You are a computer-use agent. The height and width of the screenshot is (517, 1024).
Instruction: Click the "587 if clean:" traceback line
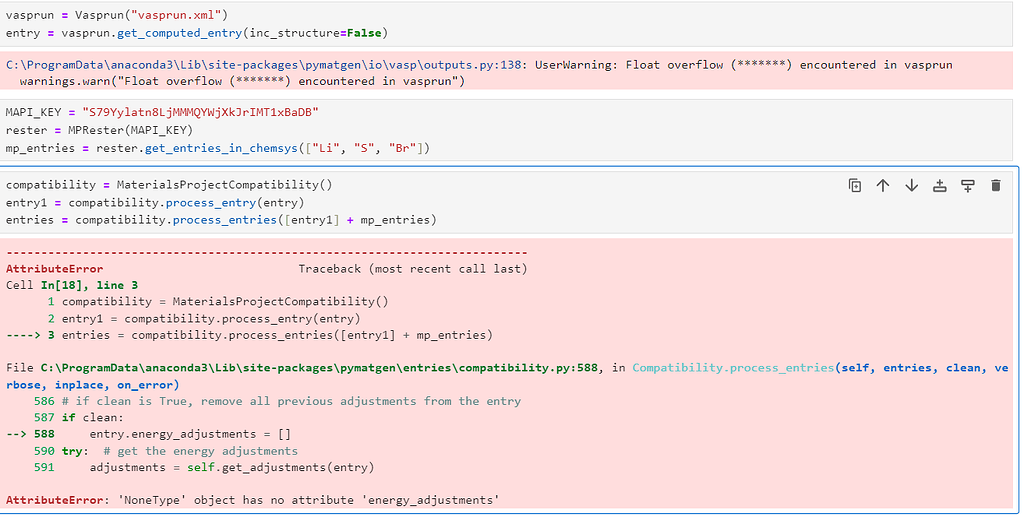click(x=78, y=418)
